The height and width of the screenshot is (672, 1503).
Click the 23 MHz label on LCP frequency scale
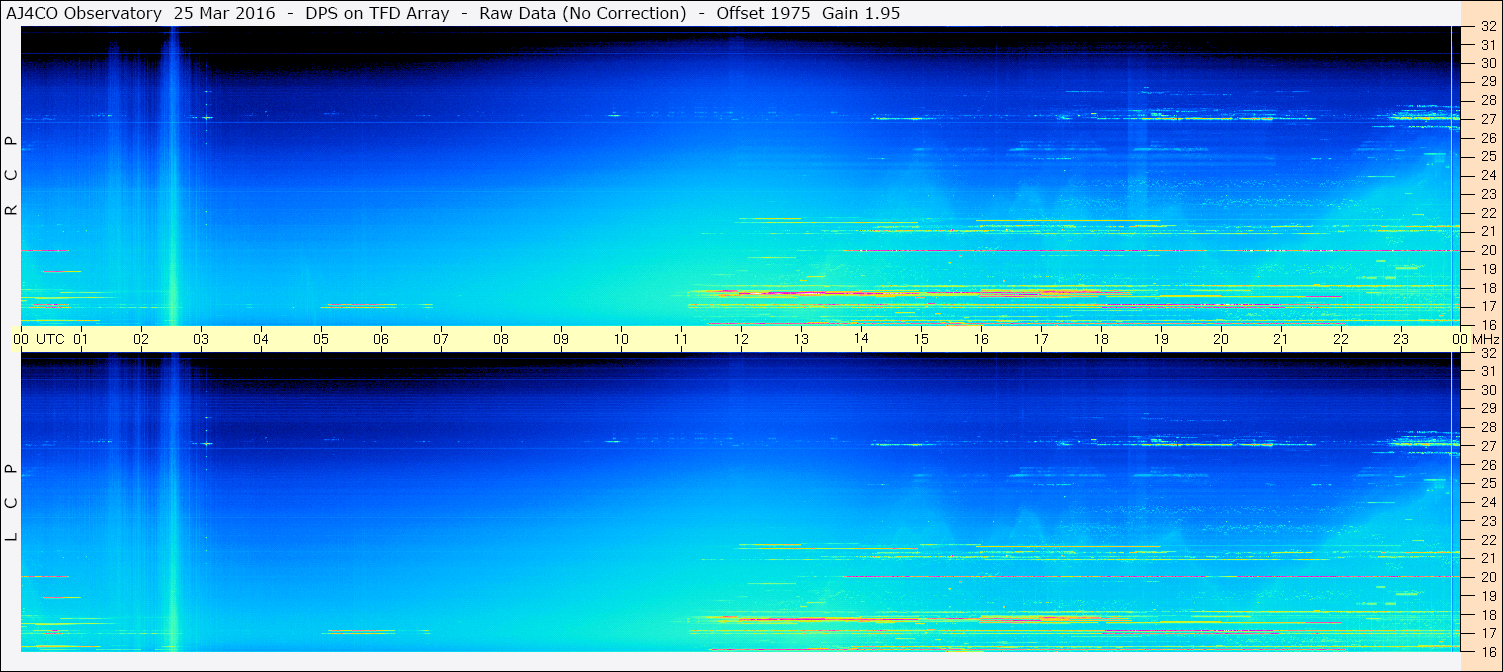[x=1488, y=521]
